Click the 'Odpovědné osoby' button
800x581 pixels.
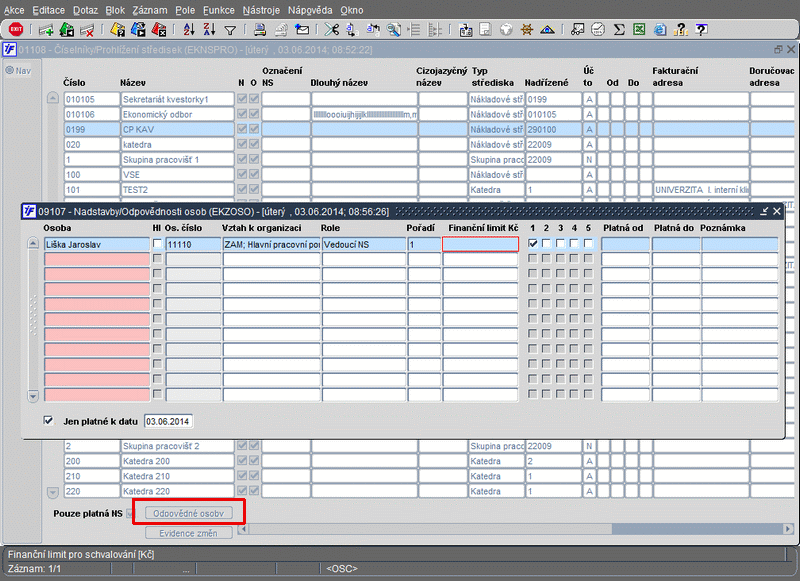(189, 513)
